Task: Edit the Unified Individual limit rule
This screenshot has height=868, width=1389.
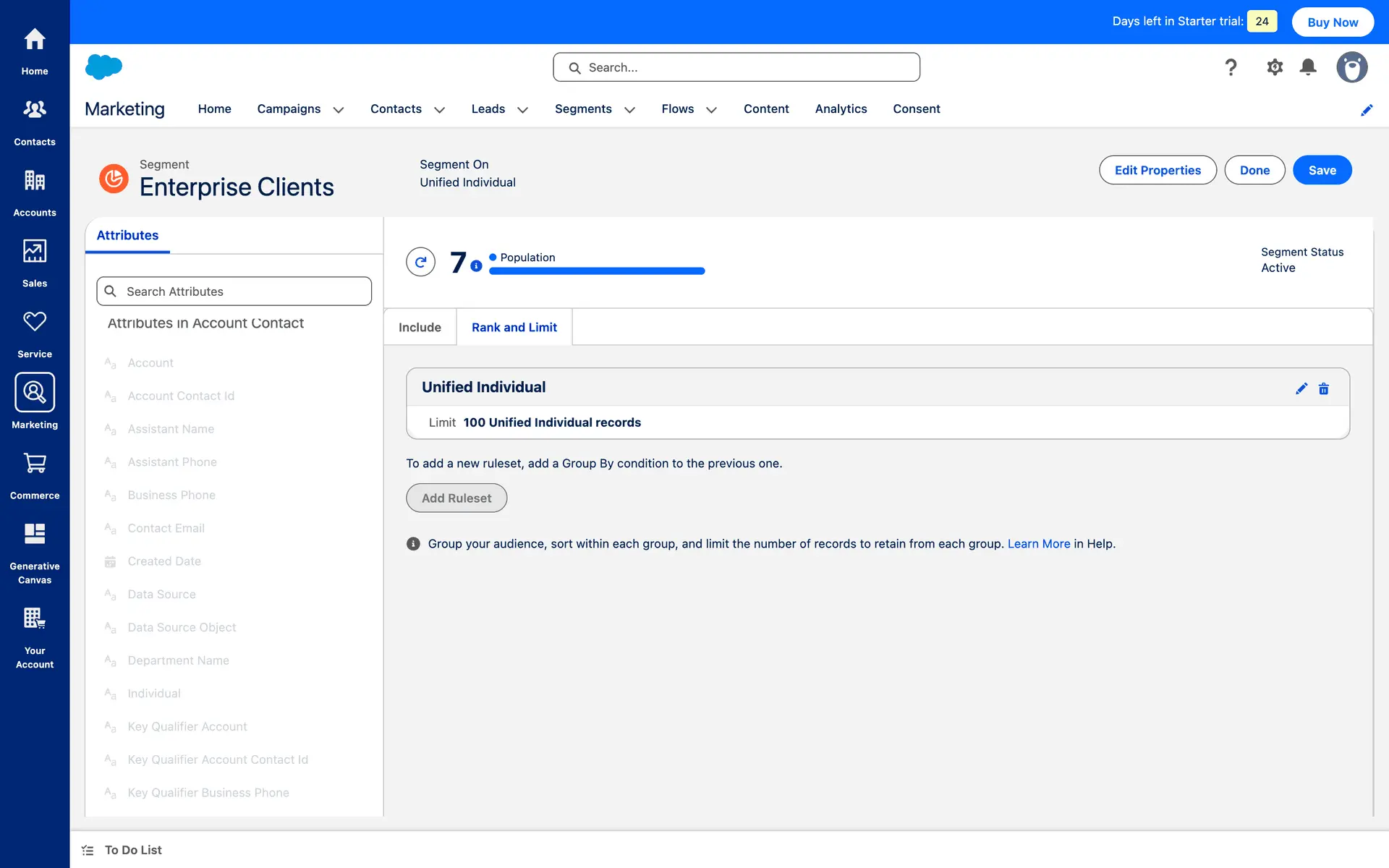Action: tap(1301, 388)
